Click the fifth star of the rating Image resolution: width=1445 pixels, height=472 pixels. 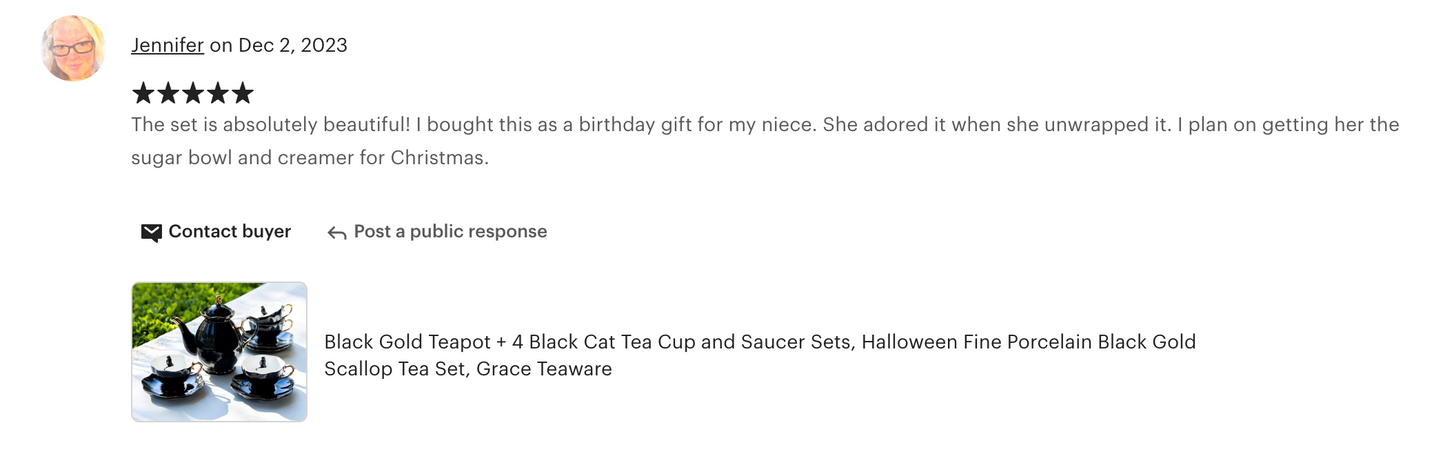tap(242, 94)
